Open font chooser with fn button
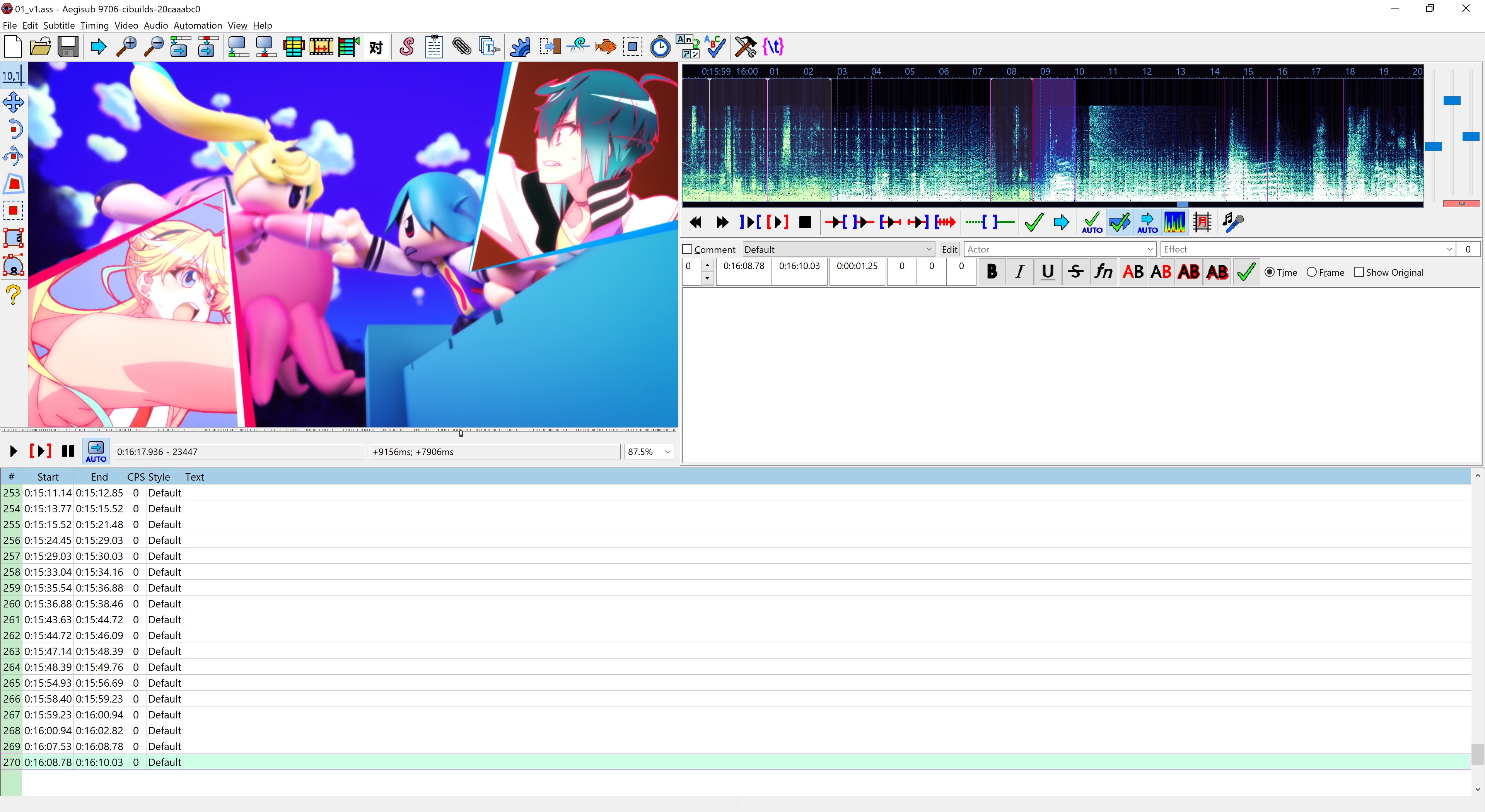 coord(1104,272)
